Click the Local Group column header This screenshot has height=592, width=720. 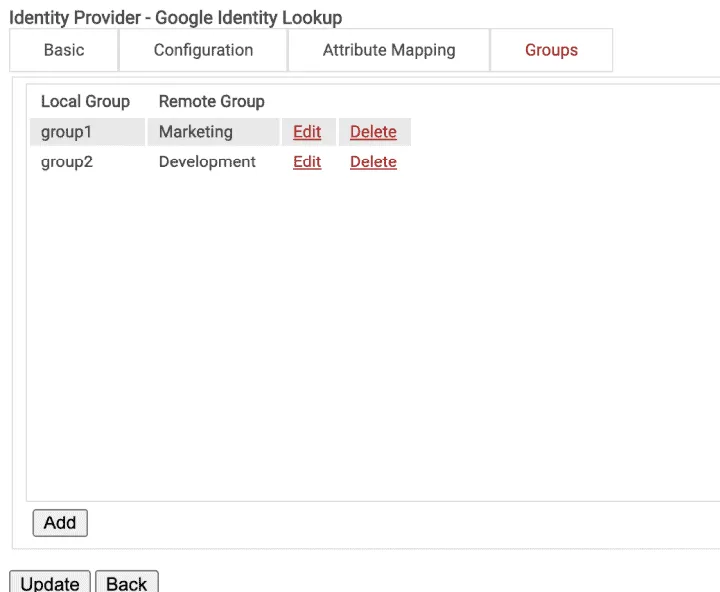[x=85, y=101]
